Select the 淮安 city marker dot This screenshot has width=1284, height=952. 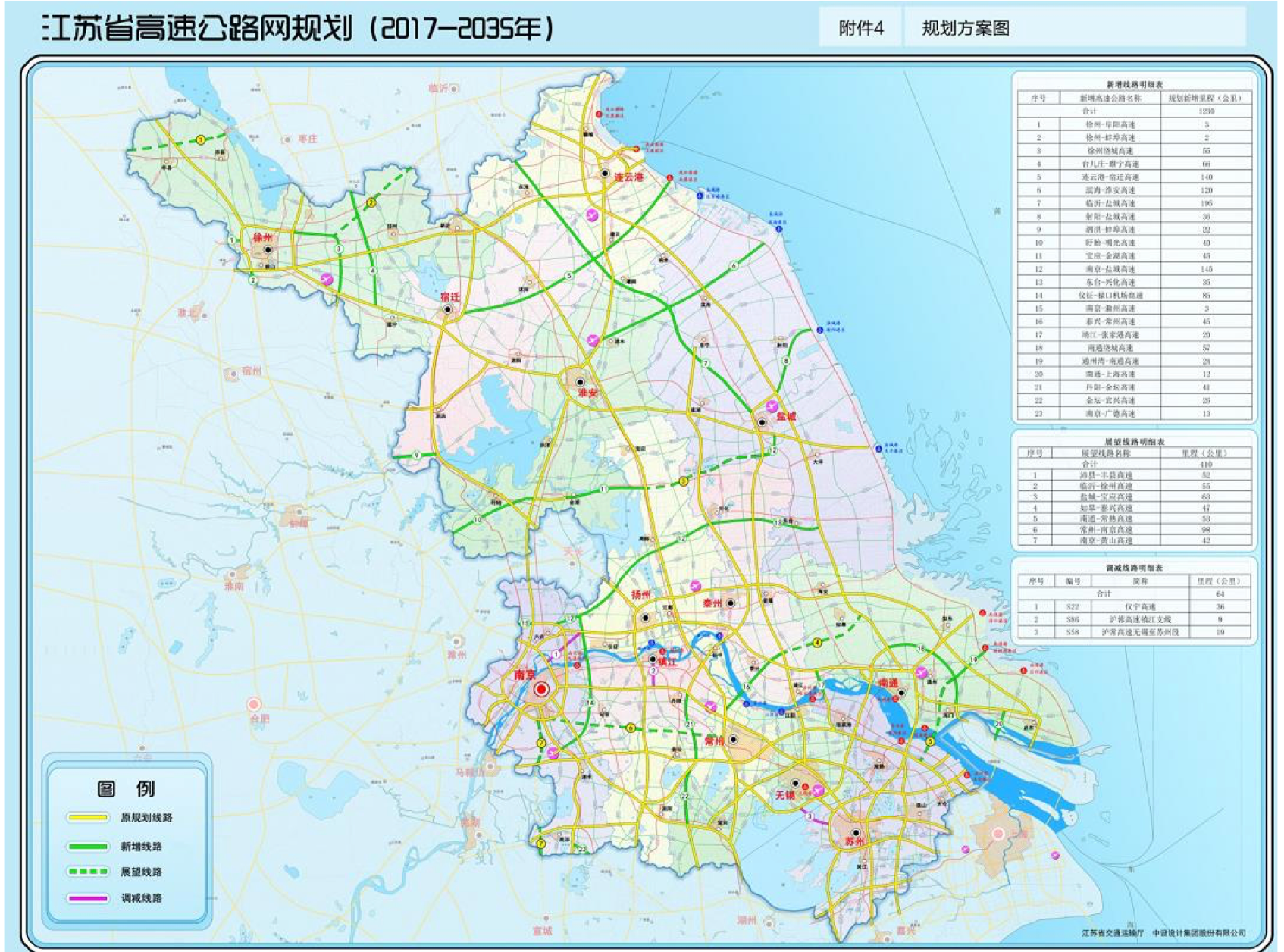click(x=580, y=382)
